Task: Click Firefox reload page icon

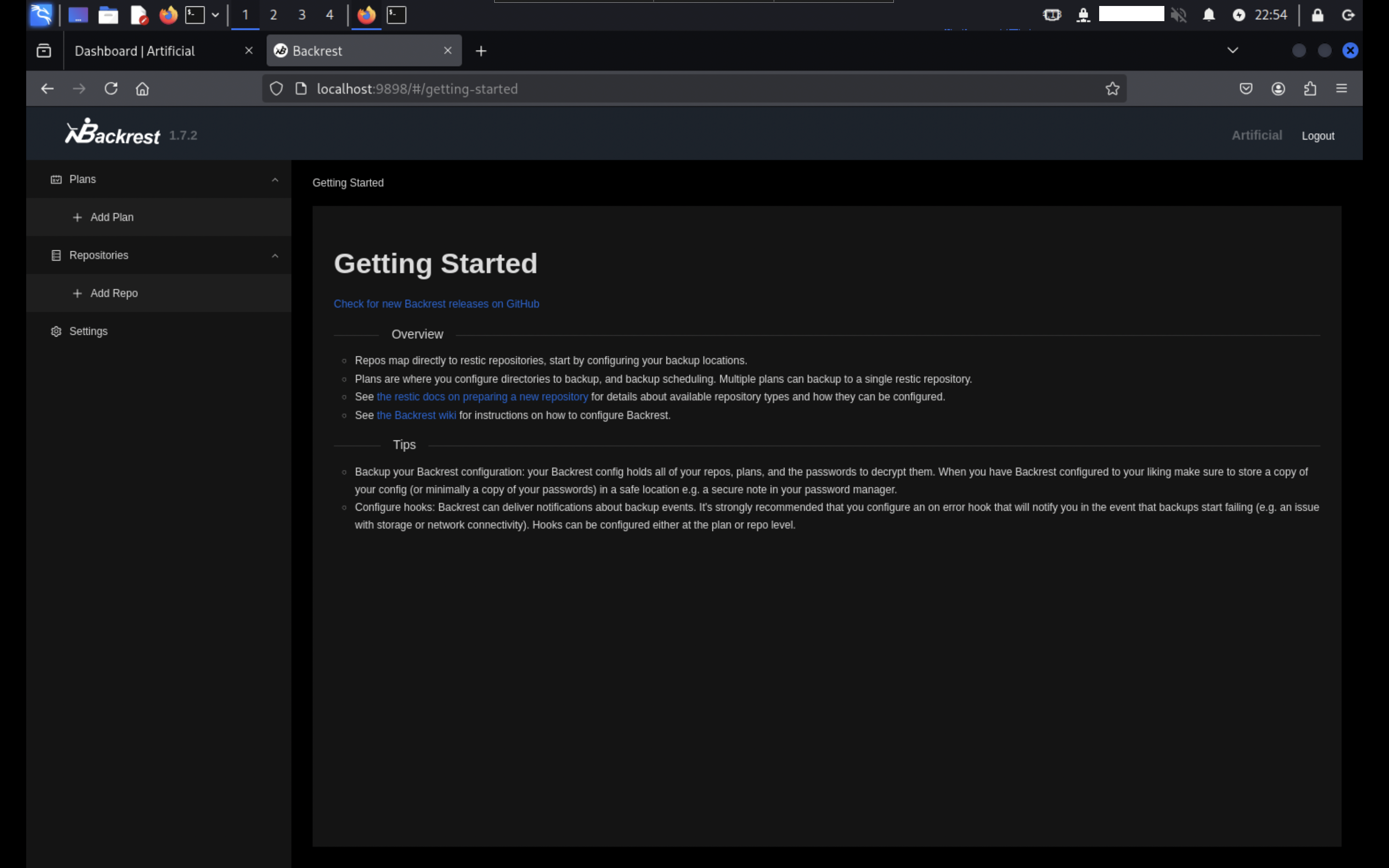Action: 111,88
